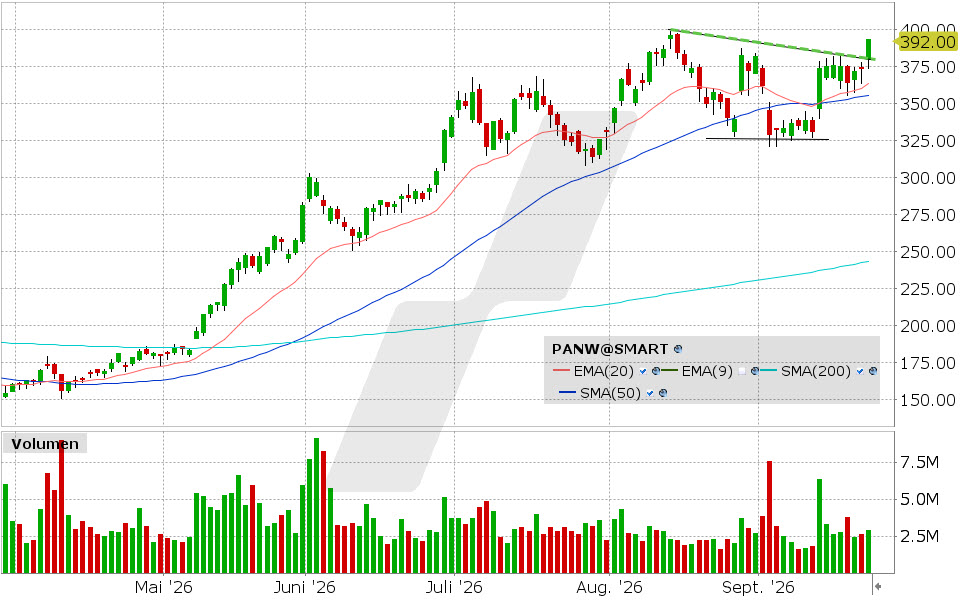This screenshot has height=600, width=960.
Task: Open the SMA(50) settings icon
Action: click(x=662, y=393)
